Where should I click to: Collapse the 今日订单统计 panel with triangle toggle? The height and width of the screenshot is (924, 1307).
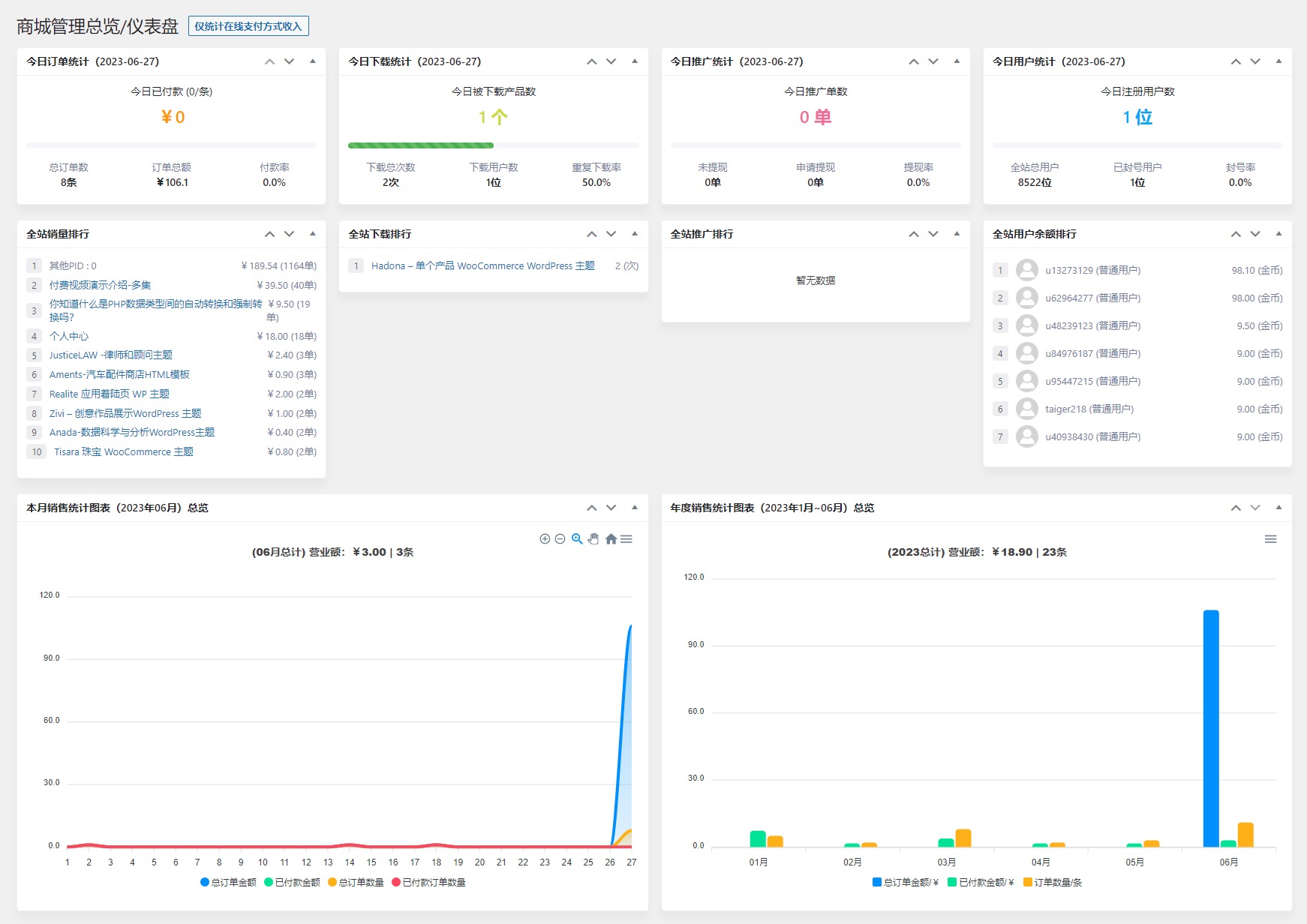[313, 61]
